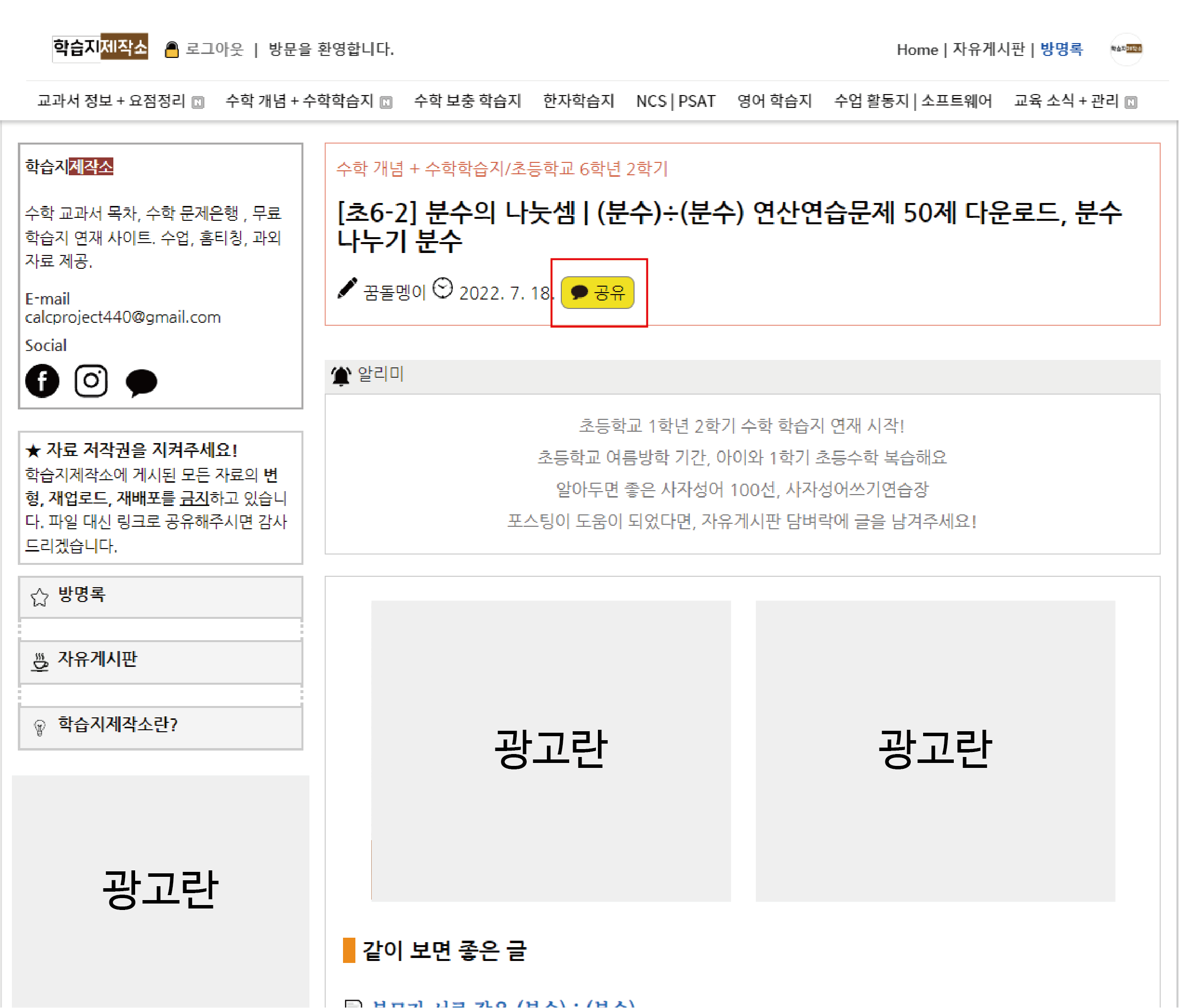Click the bell icon next to 알리미
The image size is (1179, 1008).
tap(341, 376)
